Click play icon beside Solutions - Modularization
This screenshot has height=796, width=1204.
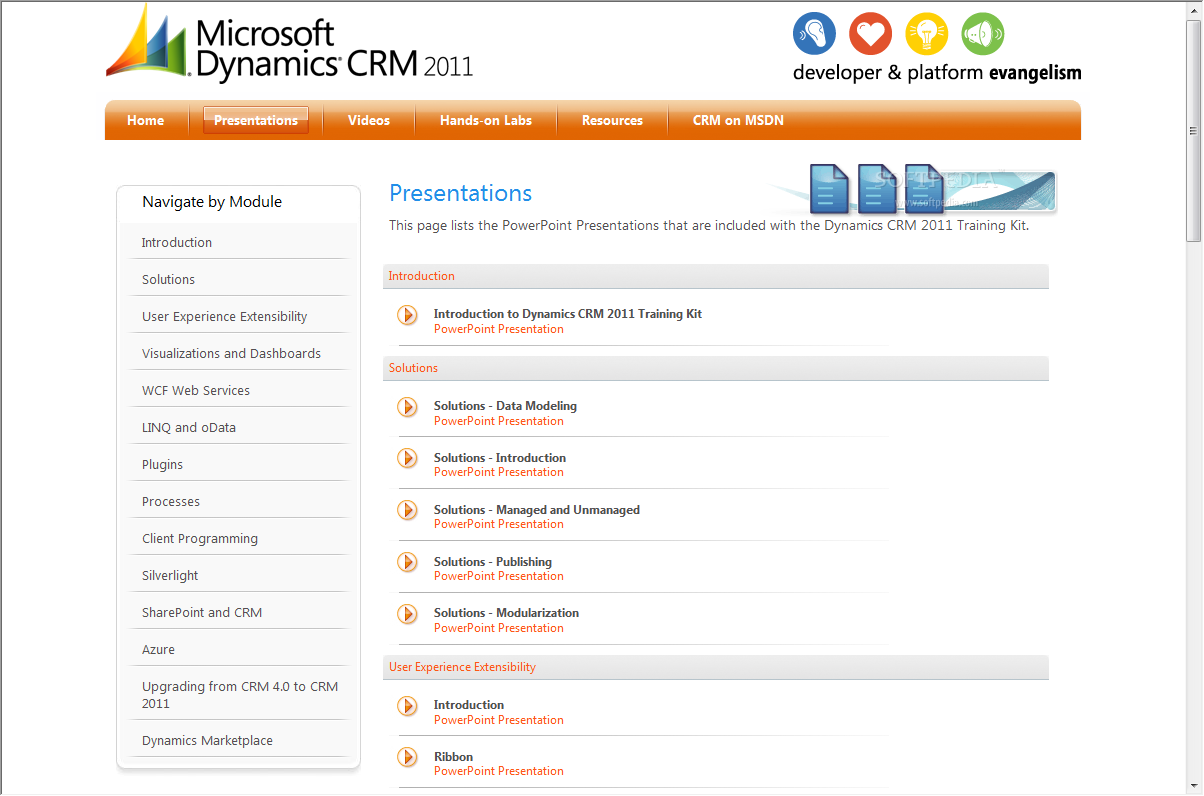coord(407,613)
